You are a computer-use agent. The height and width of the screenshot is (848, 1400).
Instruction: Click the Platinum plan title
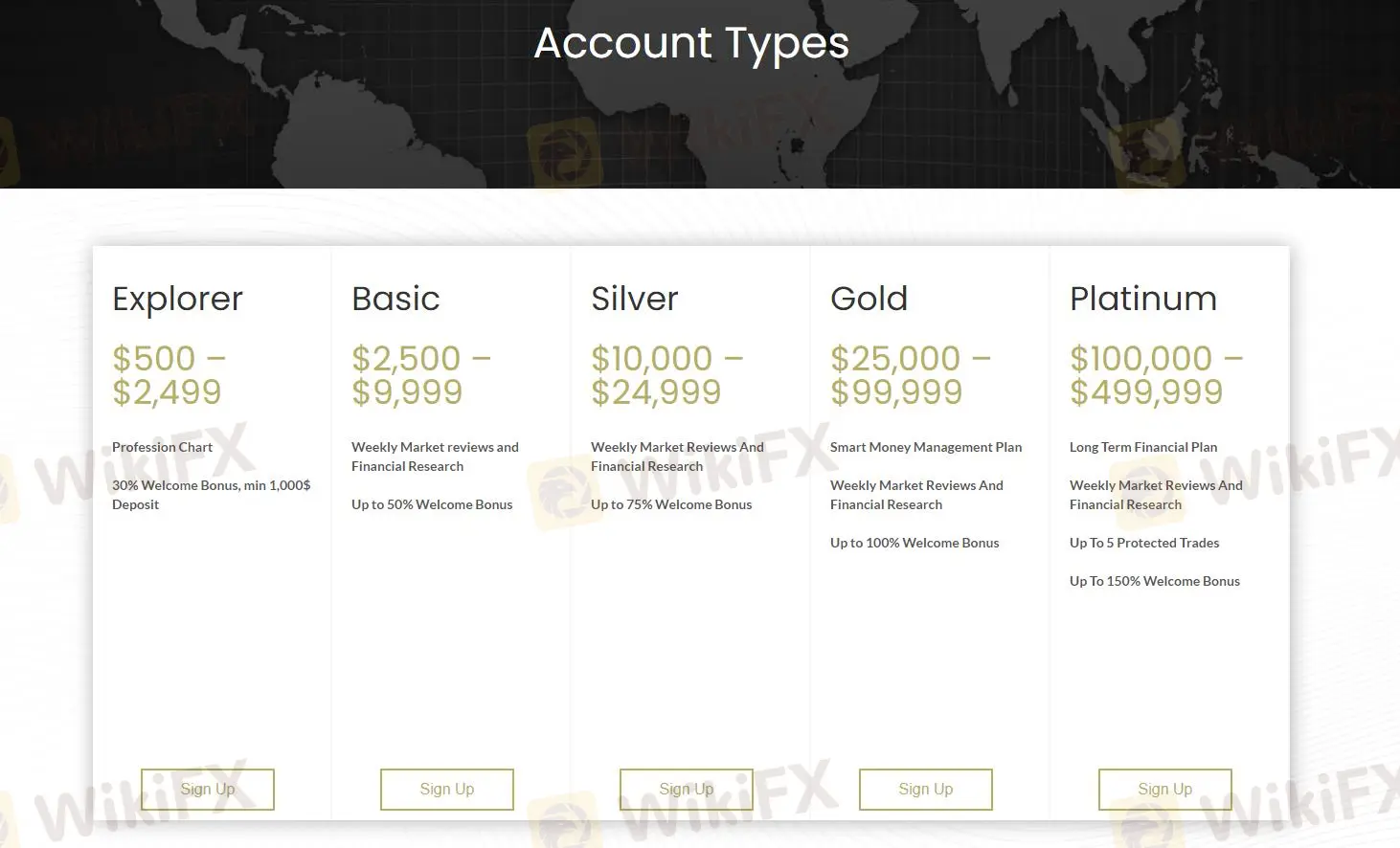tap(1143, 299)
